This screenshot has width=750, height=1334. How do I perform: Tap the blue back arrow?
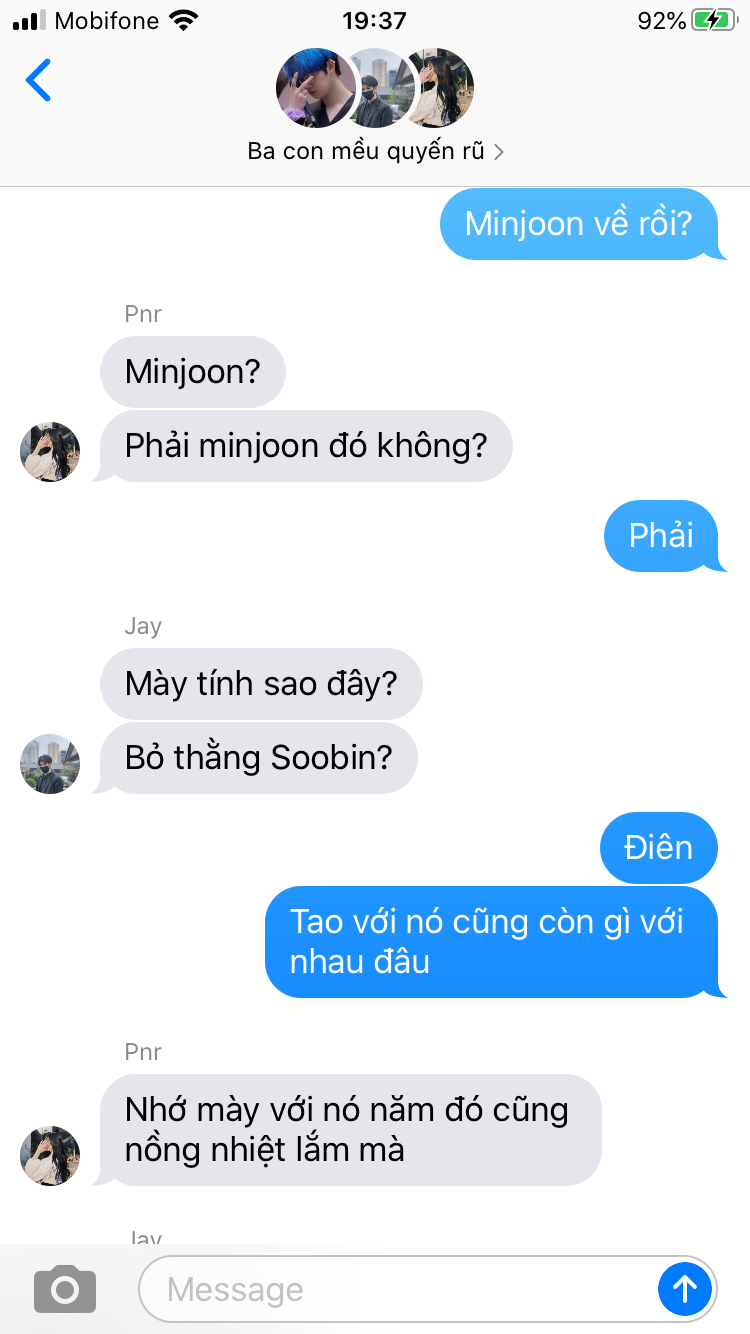pyautogui.click(x=38, y=80)
